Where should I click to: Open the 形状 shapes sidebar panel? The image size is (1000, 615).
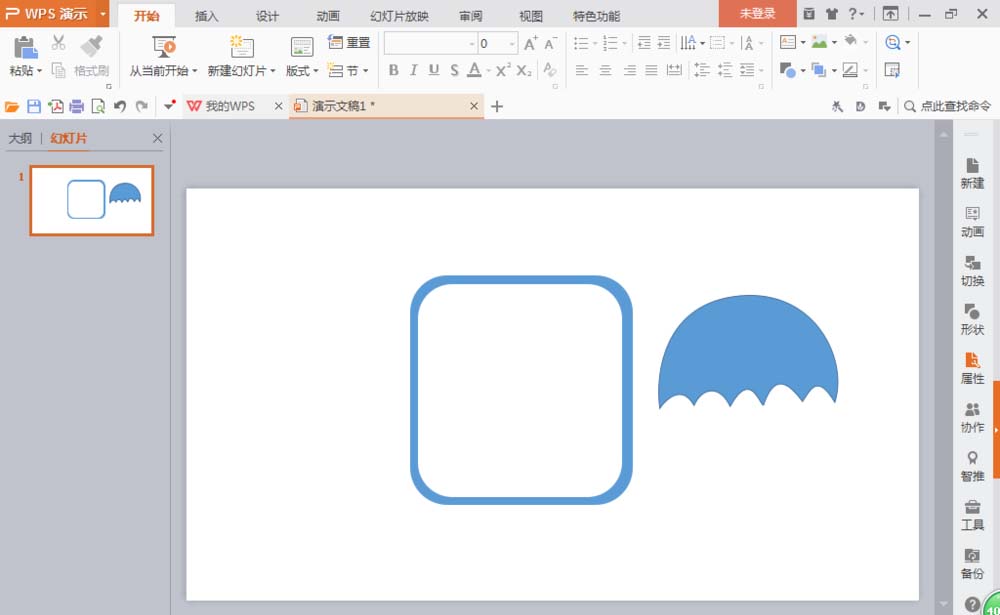[972, 319]
